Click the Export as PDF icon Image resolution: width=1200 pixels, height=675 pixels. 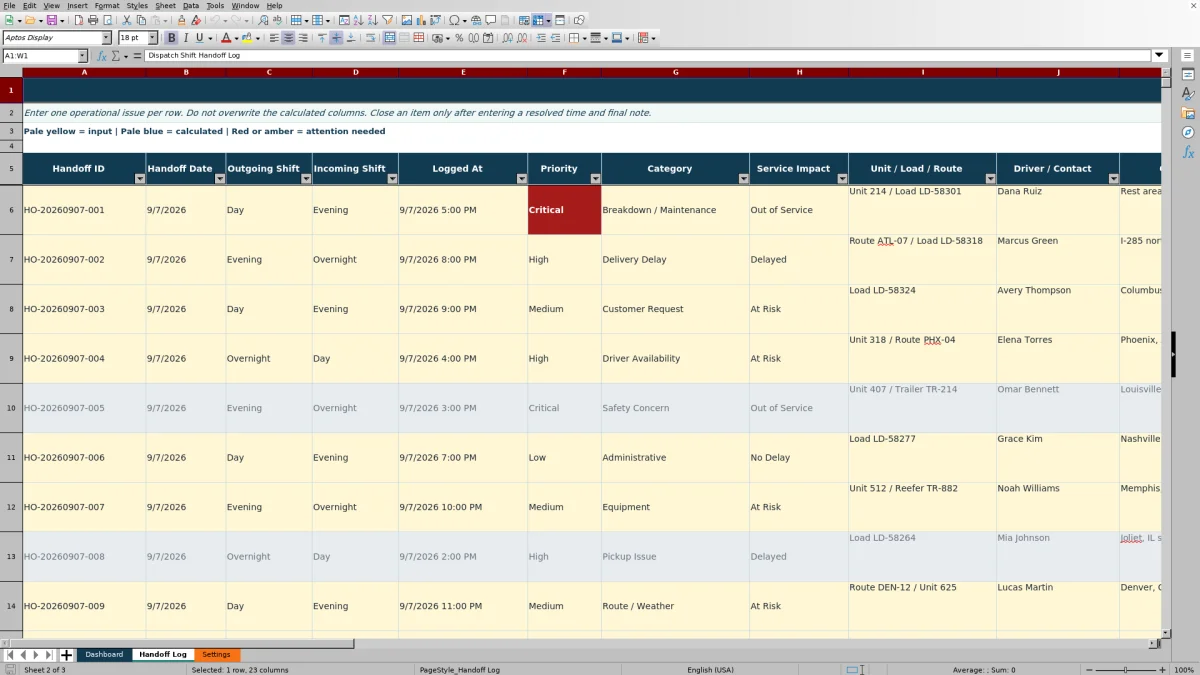[x=78, y=20]
